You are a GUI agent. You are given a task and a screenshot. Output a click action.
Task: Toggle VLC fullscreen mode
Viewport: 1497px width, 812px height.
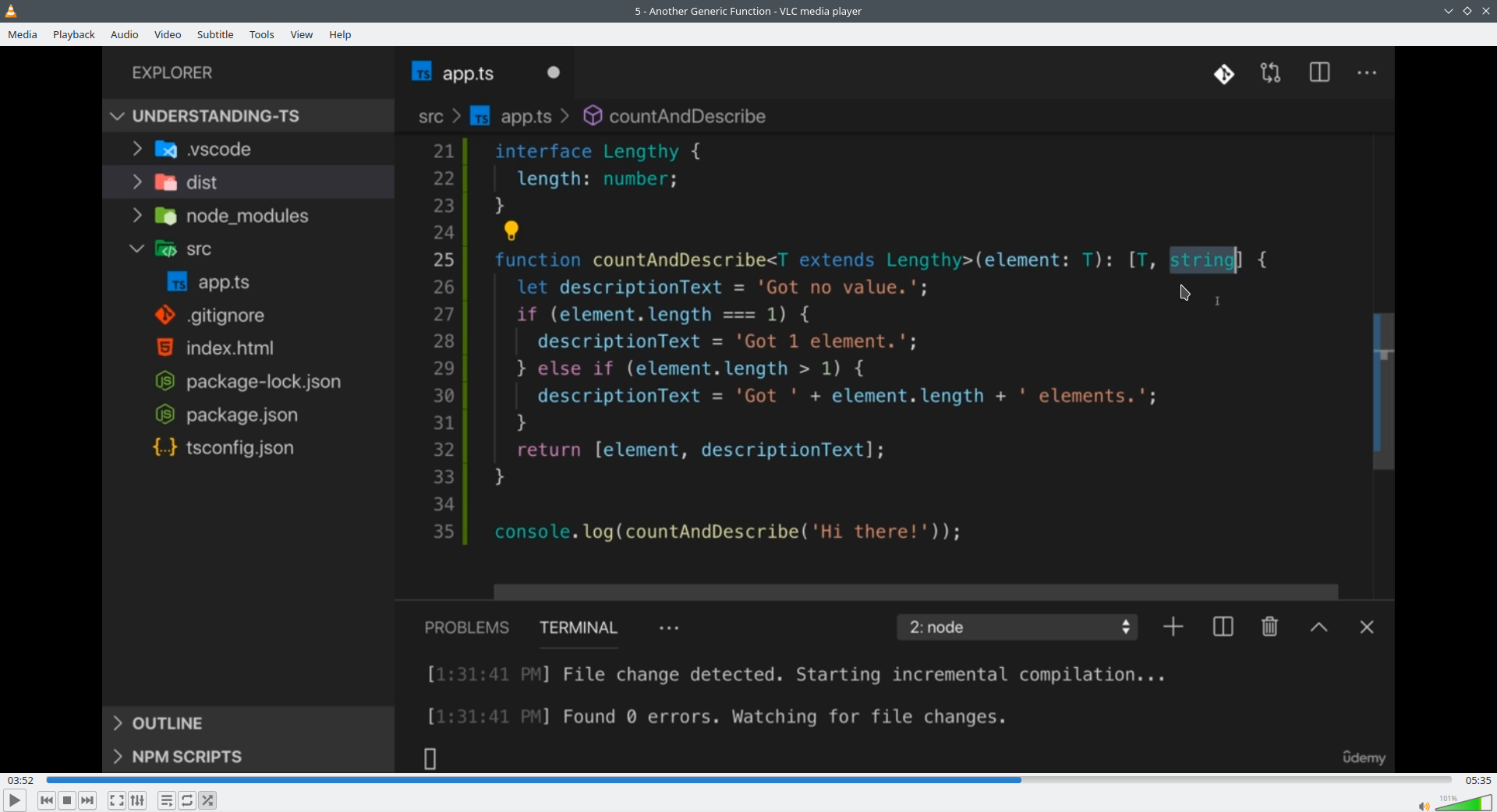tap(117, 800)
